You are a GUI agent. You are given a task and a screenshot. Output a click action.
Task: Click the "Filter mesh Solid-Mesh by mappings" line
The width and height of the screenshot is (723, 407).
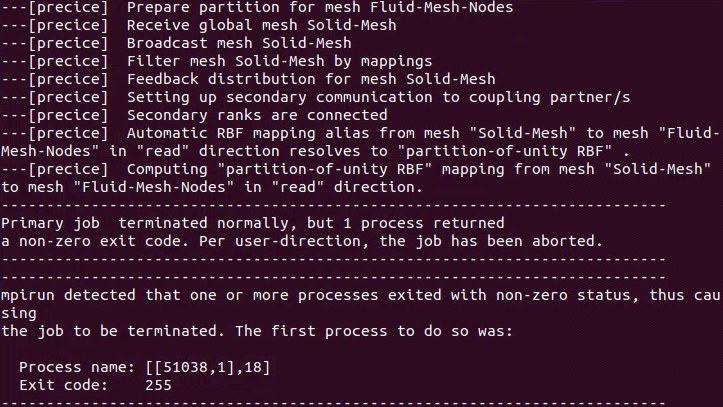[280, 61]
